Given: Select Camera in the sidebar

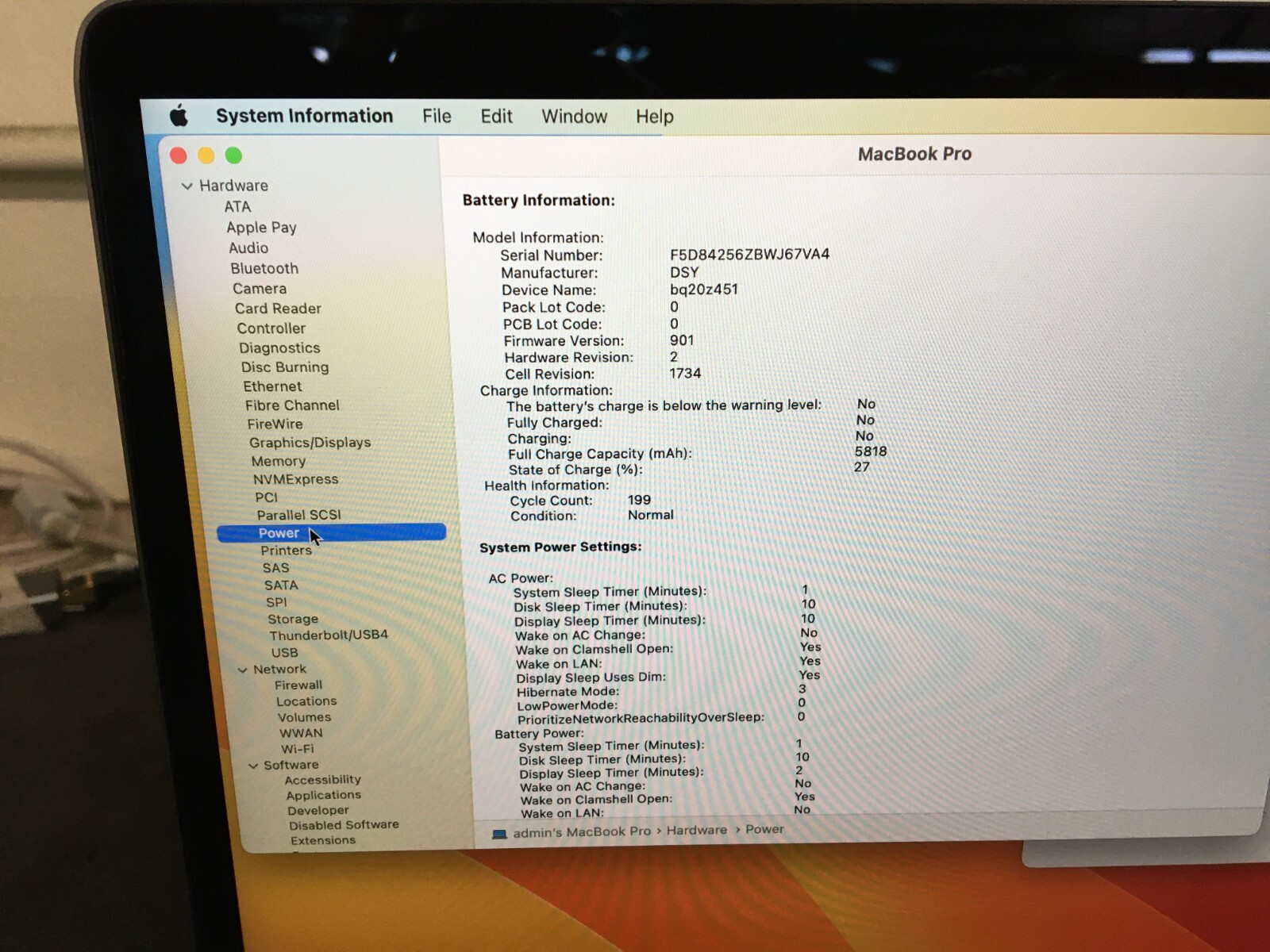Looking at the screenshot, I should click(260, 289).
